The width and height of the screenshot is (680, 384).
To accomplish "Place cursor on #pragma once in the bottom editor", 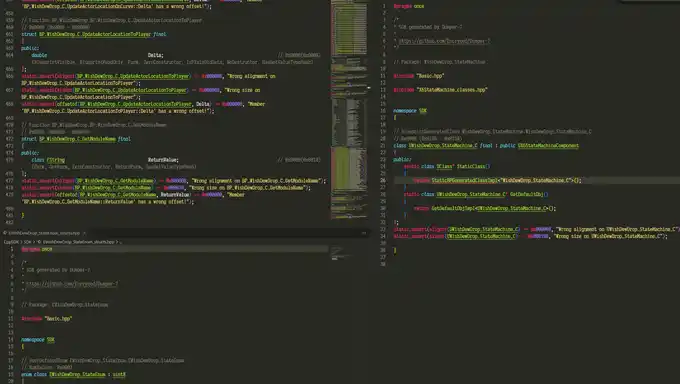I will click(37, 249).
